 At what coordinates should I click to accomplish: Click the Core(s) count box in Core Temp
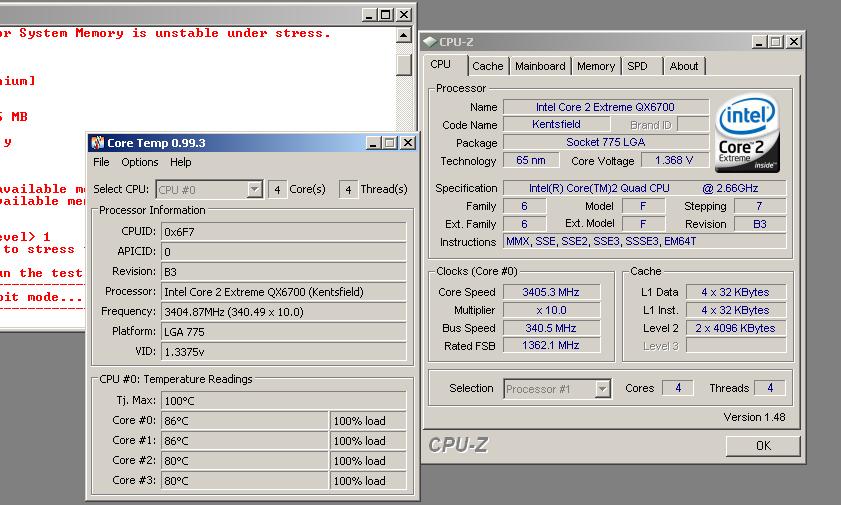(x=277, y=189)
